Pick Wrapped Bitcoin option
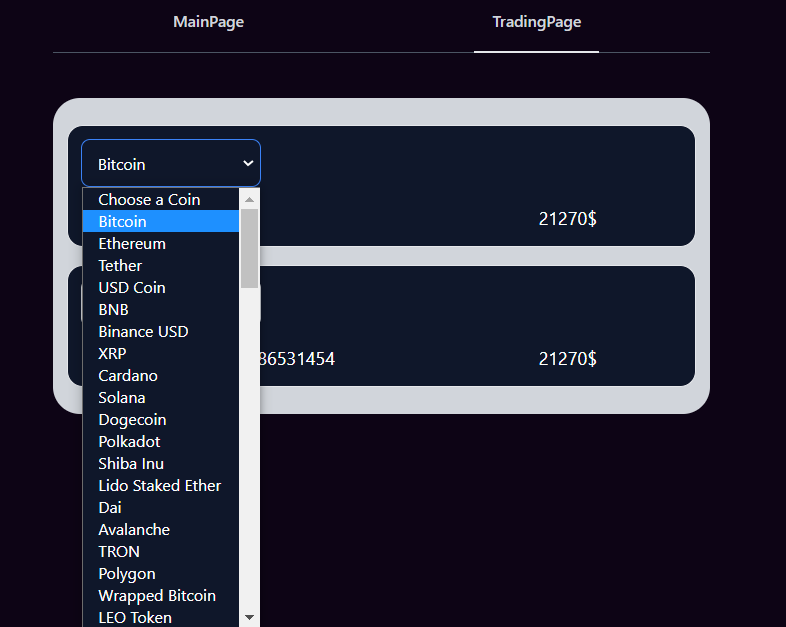The height and width of the screenshot is (627, 786). click(161, 596)
